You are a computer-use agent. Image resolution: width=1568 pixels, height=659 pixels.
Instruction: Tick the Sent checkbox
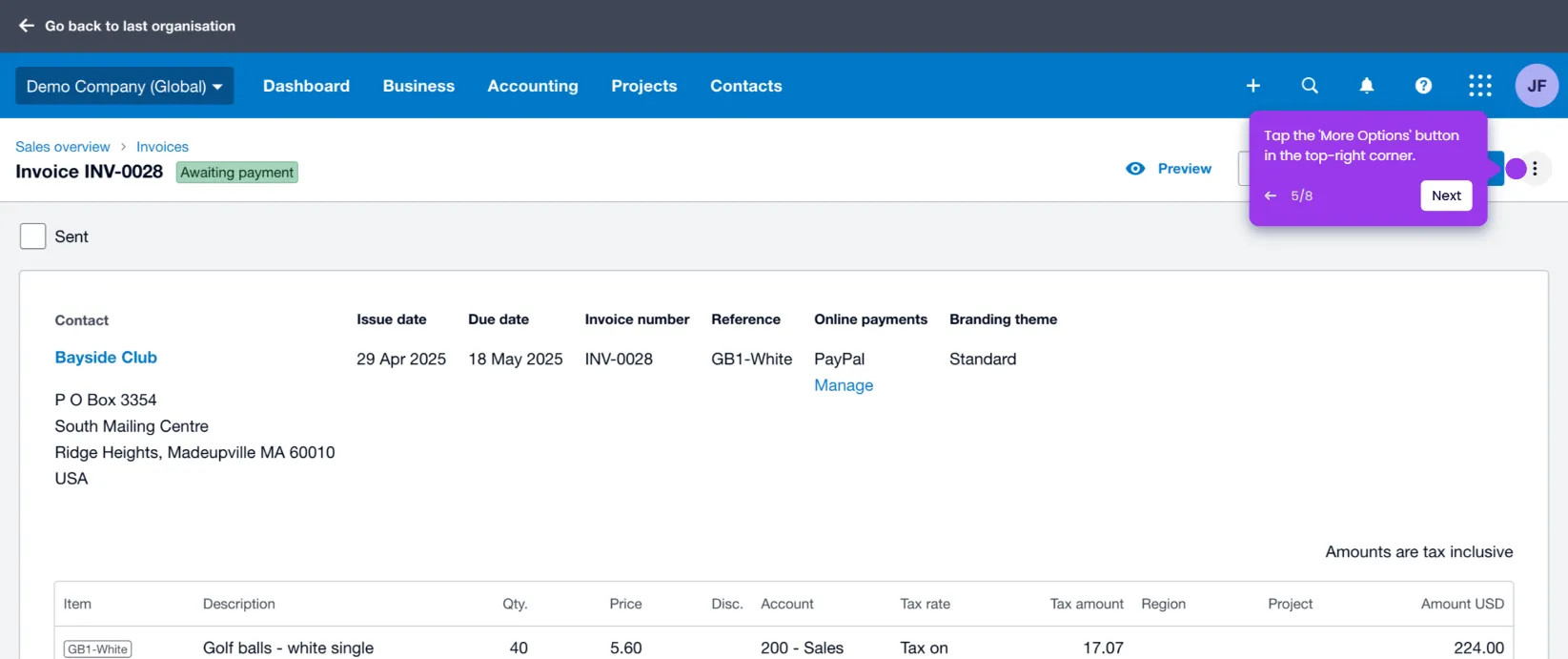pos(33,237)
